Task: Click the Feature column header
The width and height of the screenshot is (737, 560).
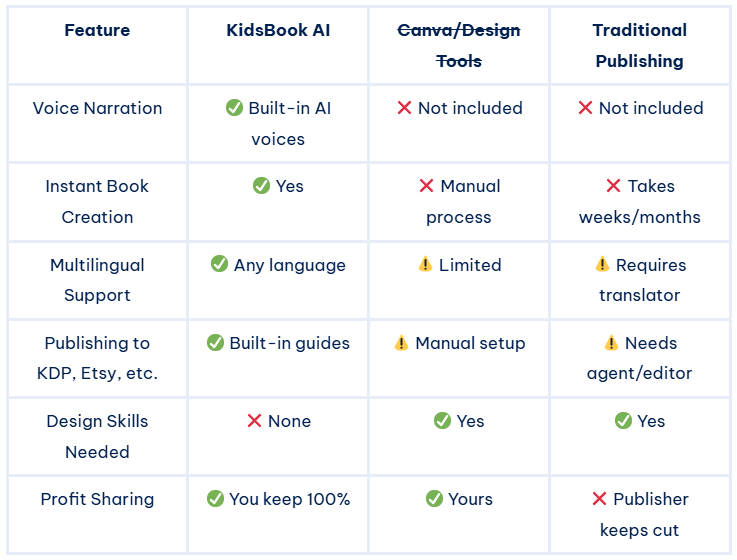Action: (97, 30)
